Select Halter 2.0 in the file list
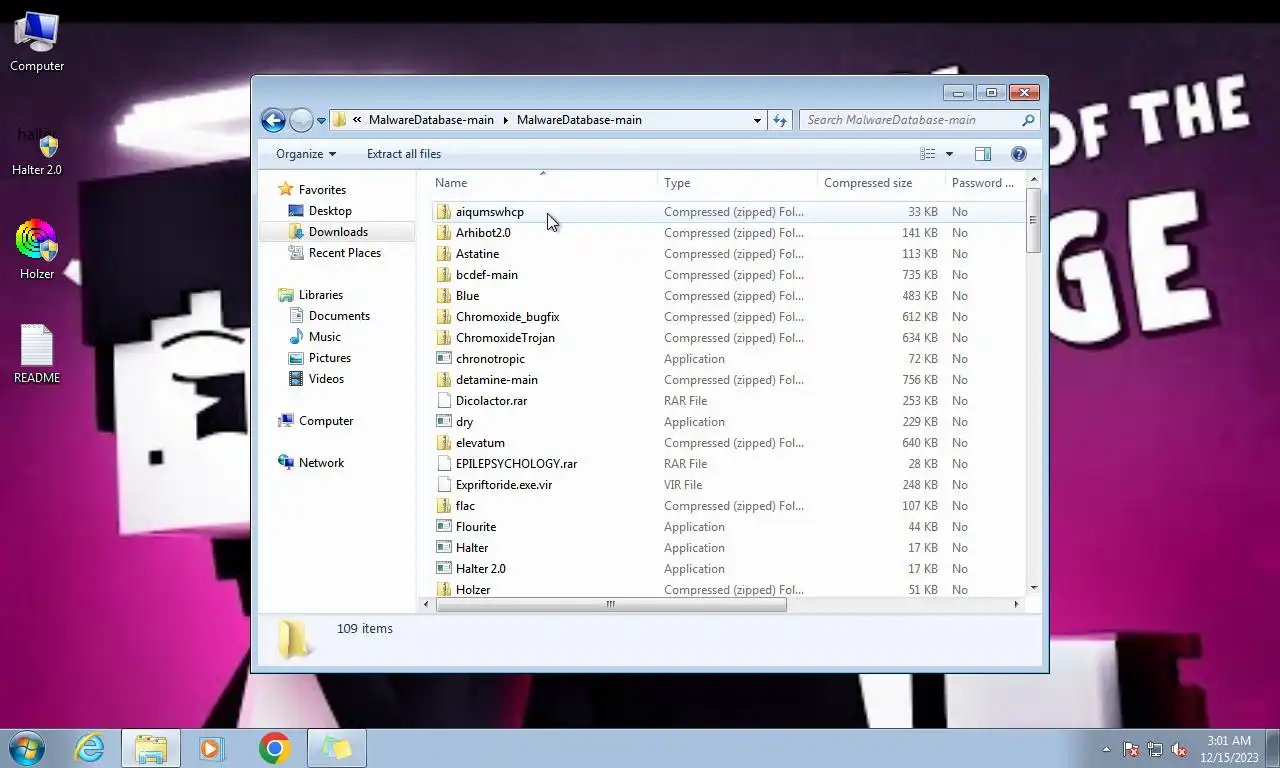Image resolution: width=1280 pixels, height=768 pixels. (480, 569)
